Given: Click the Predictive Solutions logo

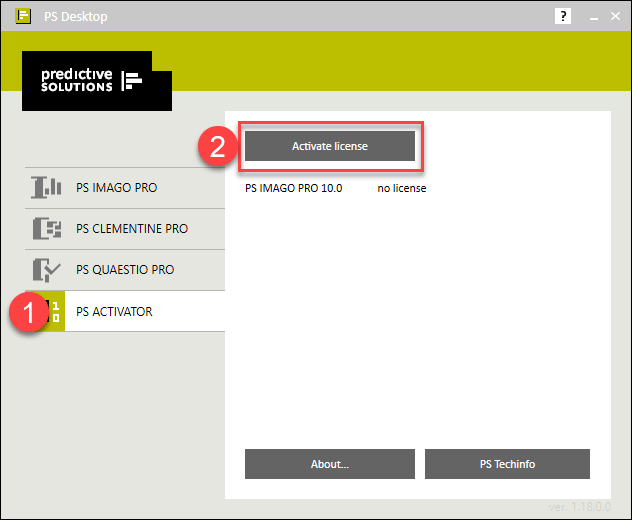Looking at the screenshot, I should [x=97, y=81].
